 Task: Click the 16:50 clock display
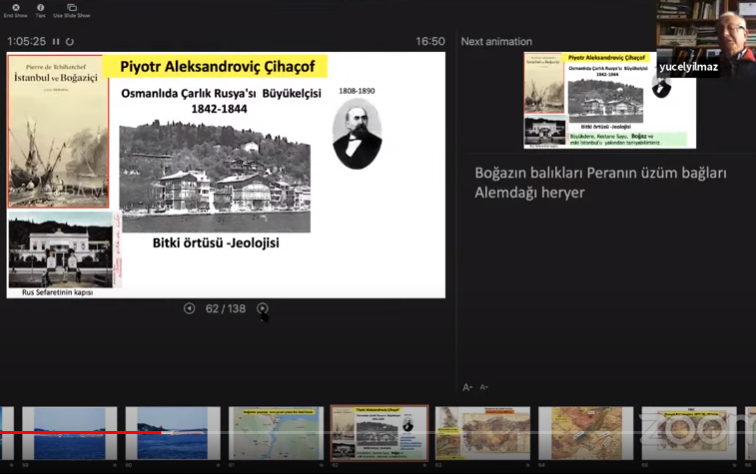(430, 41)
